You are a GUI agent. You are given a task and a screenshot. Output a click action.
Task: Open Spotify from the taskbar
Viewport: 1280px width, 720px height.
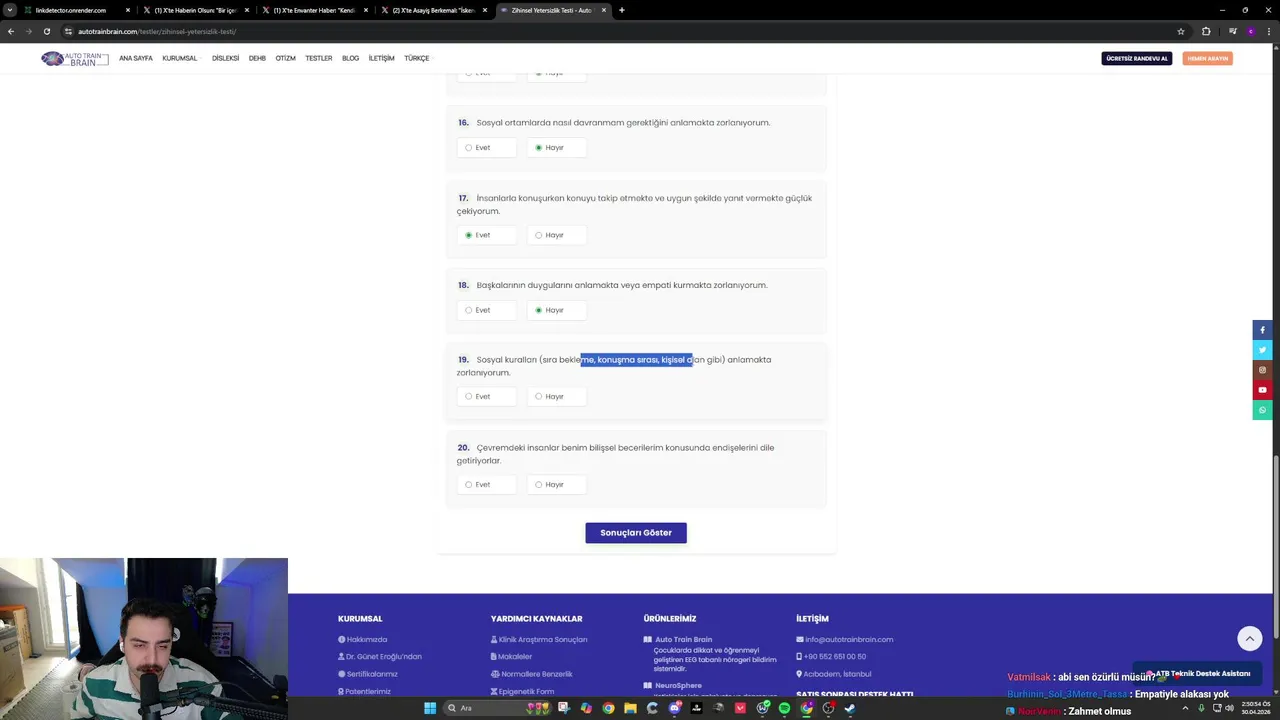coord(784,708)
